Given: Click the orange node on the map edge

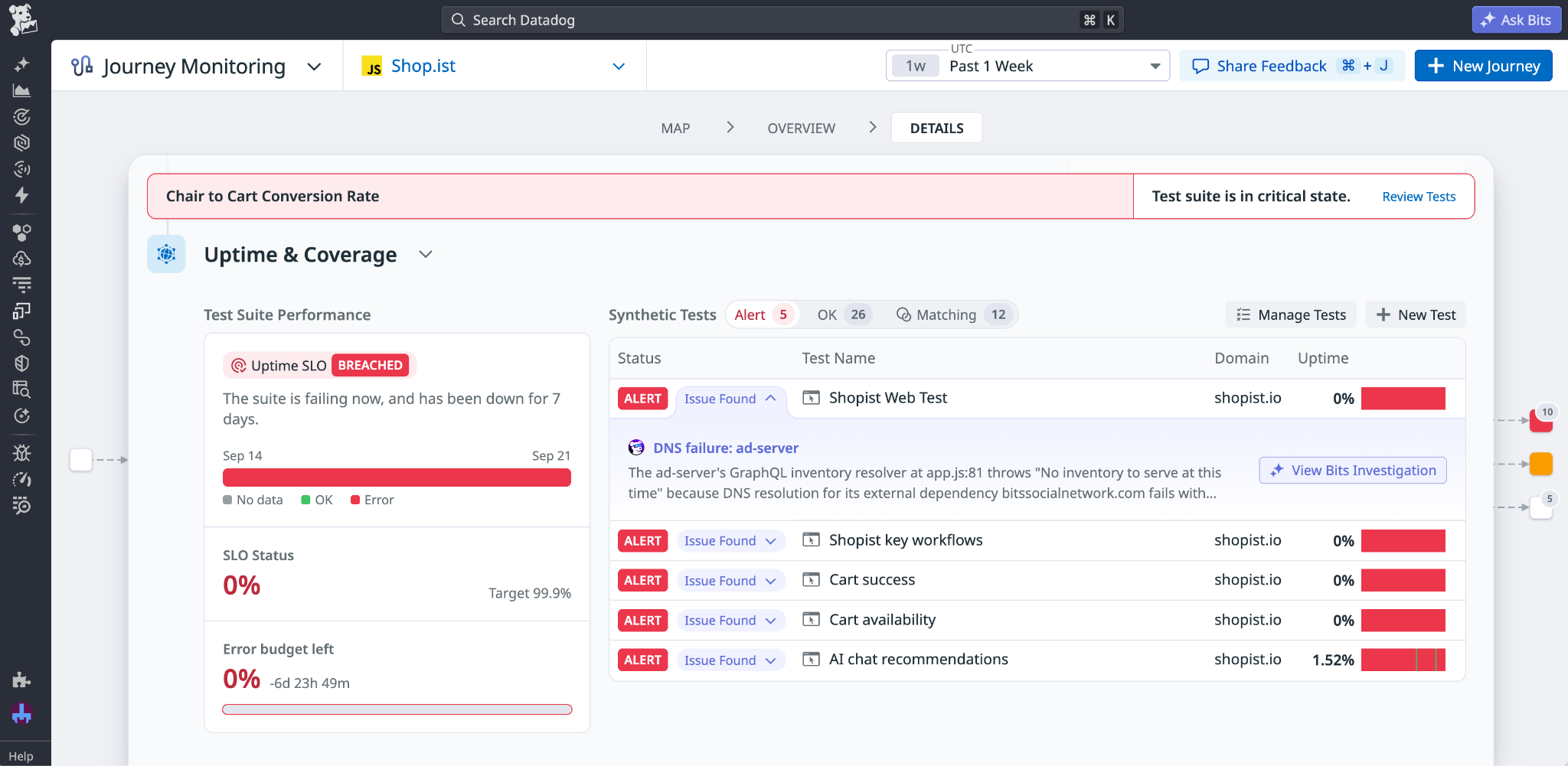Looking at the screenshot, I should point(1540,464).
